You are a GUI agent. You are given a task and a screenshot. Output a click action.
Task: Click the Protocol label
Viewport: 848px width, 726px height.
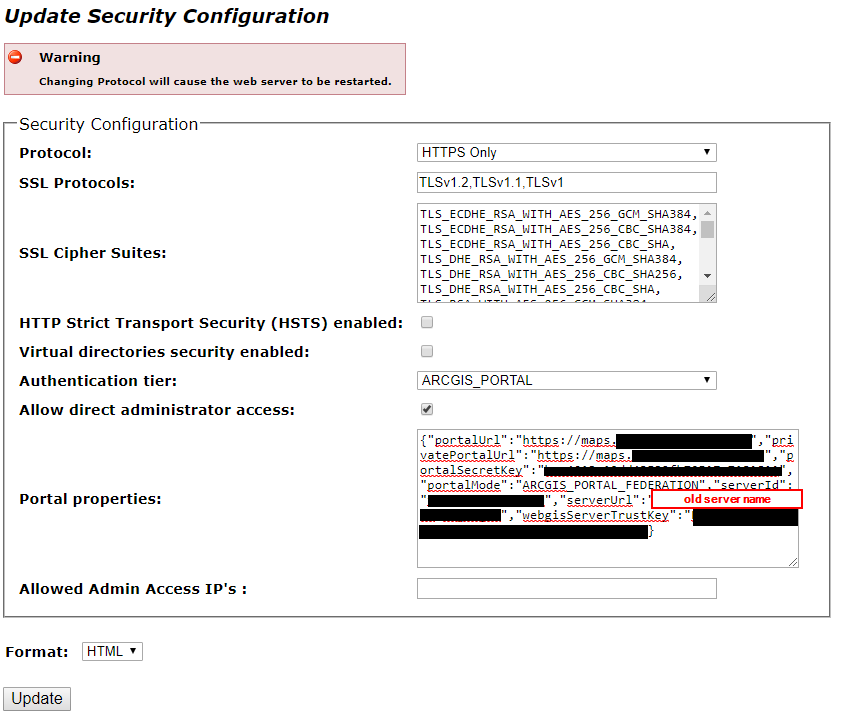(56, 153)
